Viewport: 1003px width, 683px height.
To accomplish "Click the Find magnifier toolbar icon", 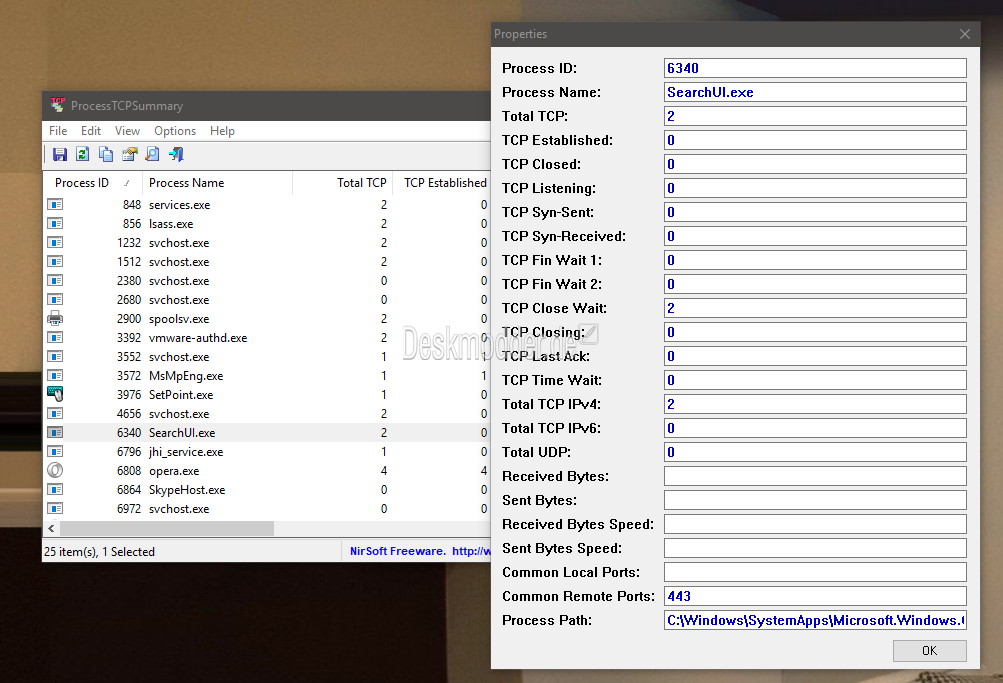I will point(152,154).
